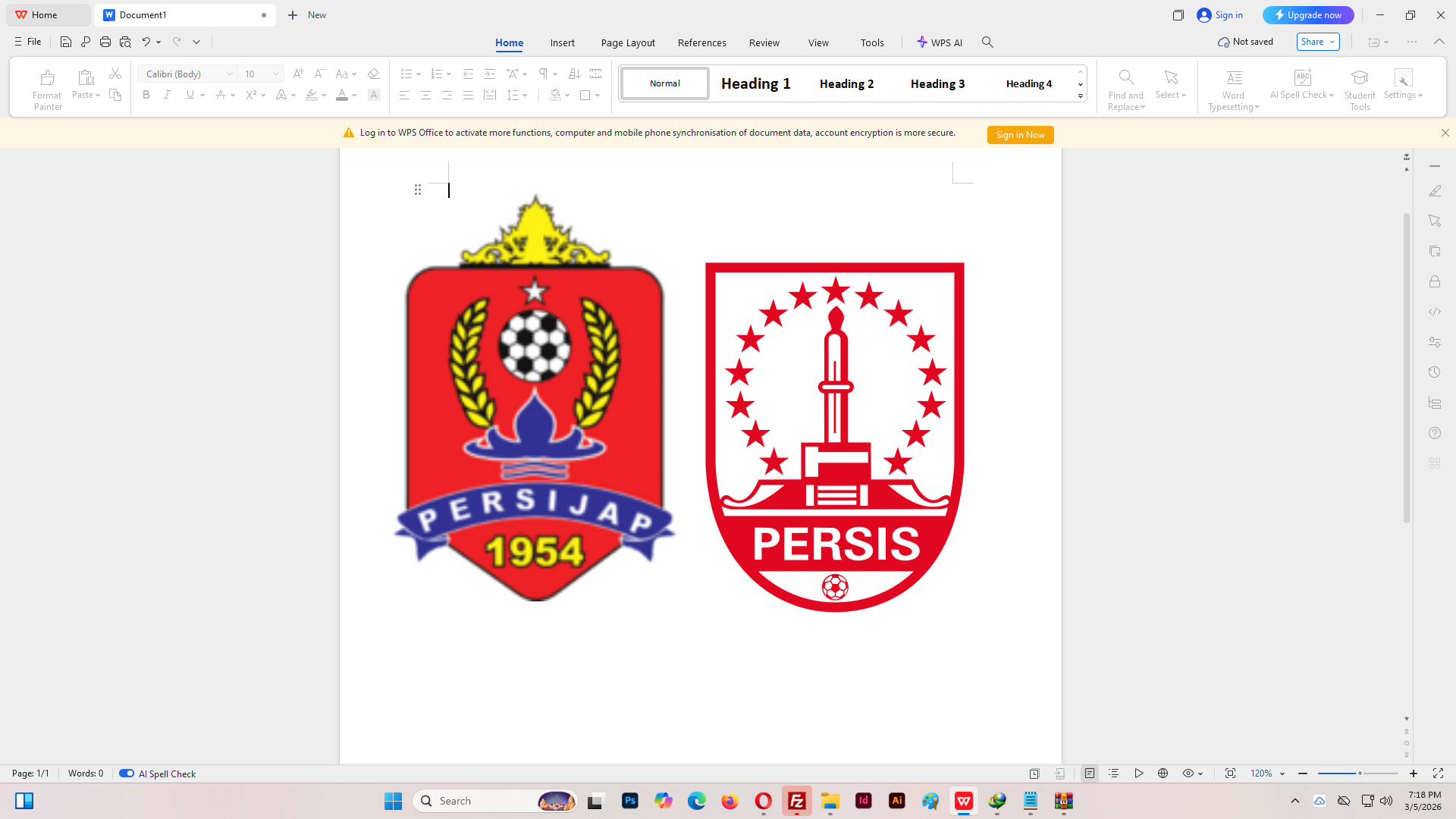1456x819 pixels.
Task: Click the Cut scissors icon
Action: [x=115, y=74]
